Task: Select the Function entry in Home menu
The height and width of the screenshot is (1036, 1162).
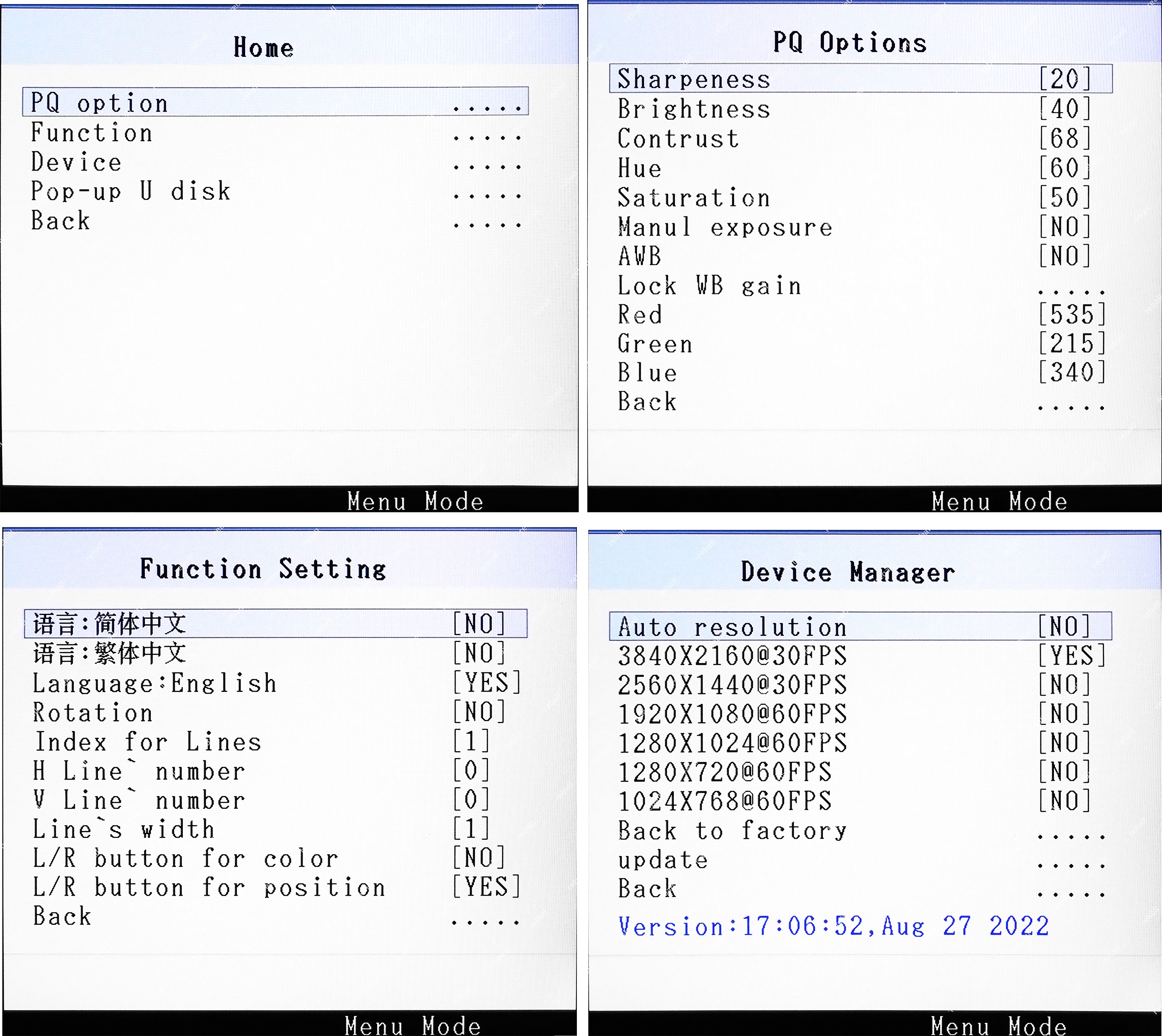Action: point(92,133)
